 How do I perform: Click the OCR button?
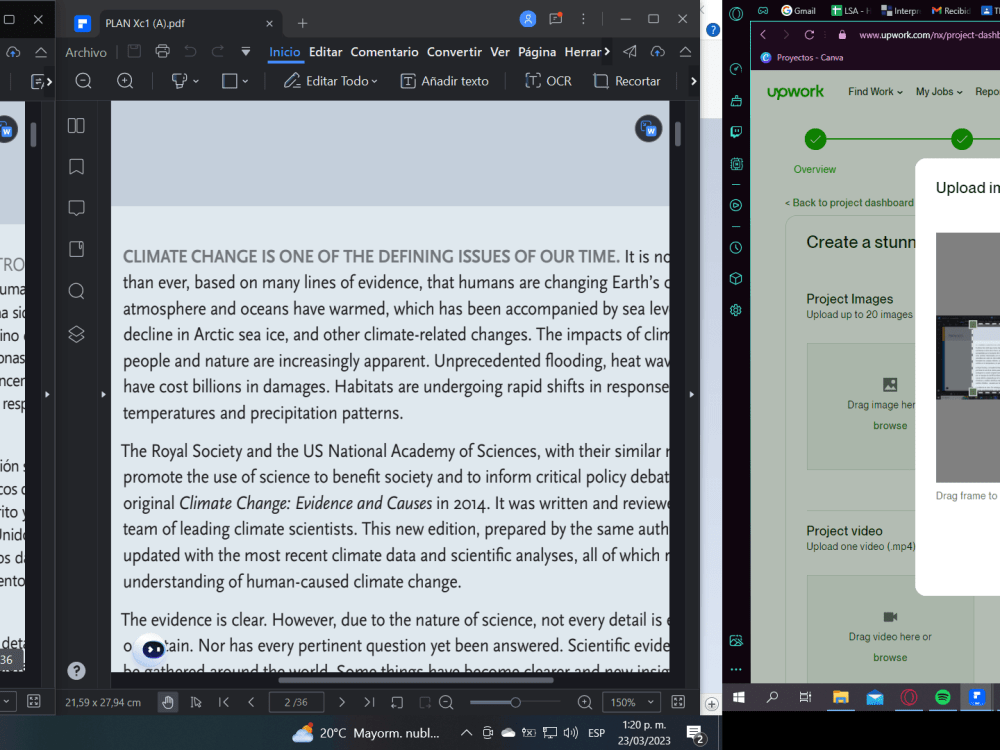click(x=548, y=81)
